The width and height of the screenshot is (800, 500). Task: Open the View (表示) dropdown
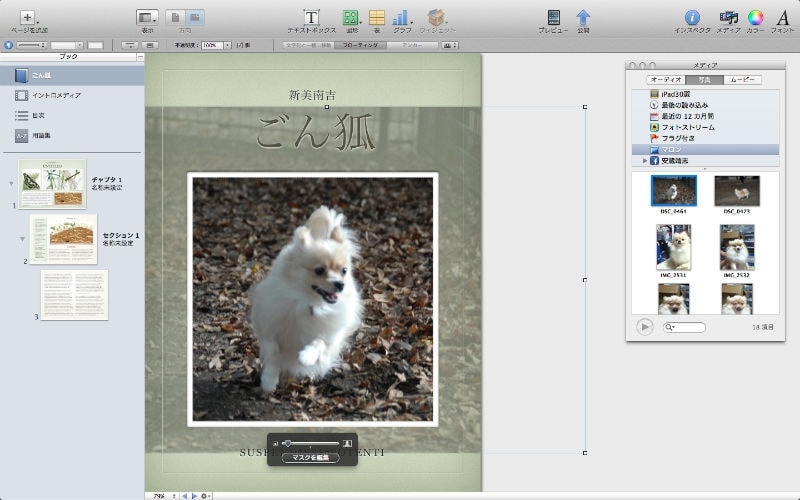147,17
